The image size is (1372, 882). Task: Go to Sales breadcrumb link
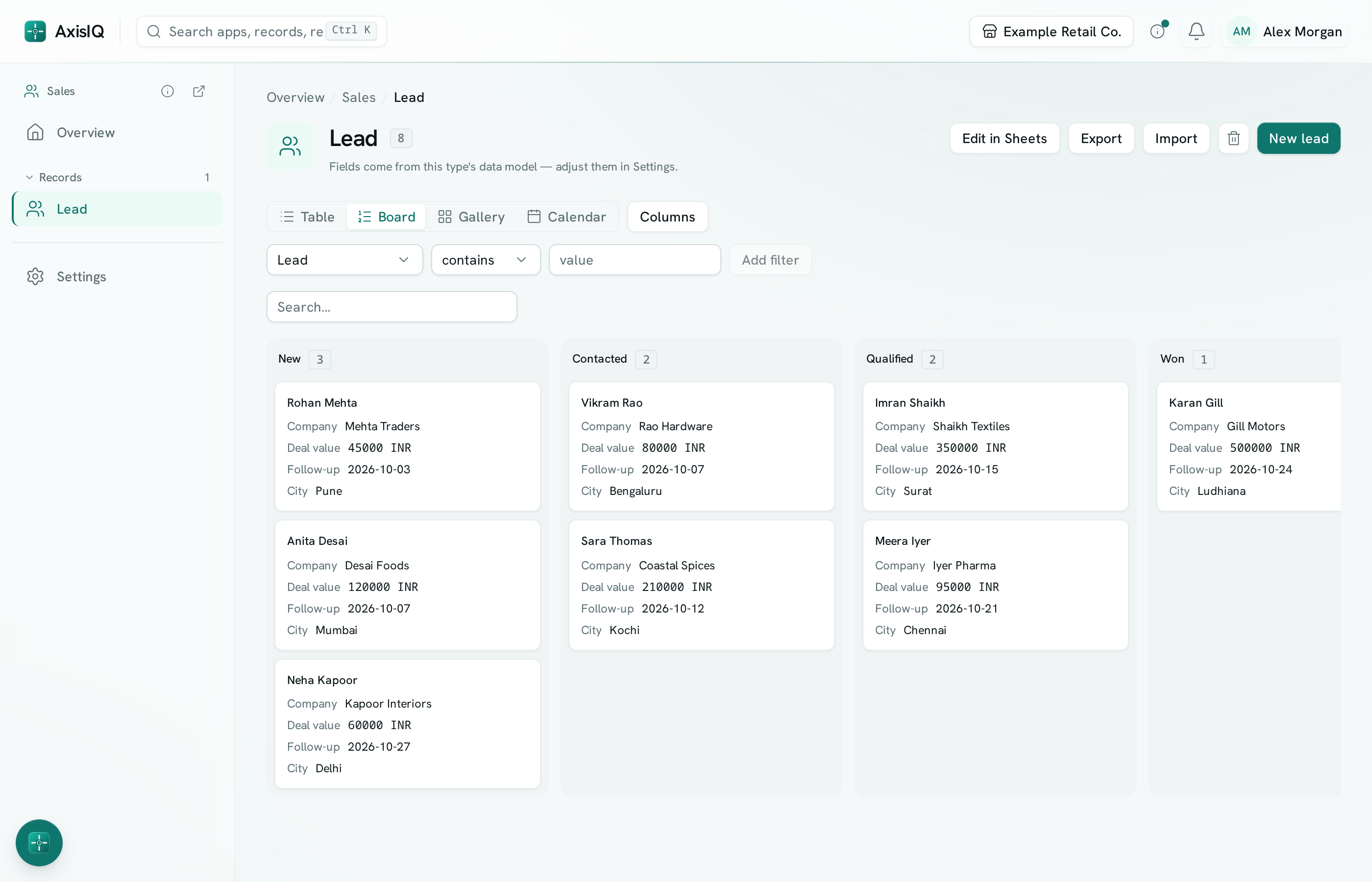(x=359, y=98)
